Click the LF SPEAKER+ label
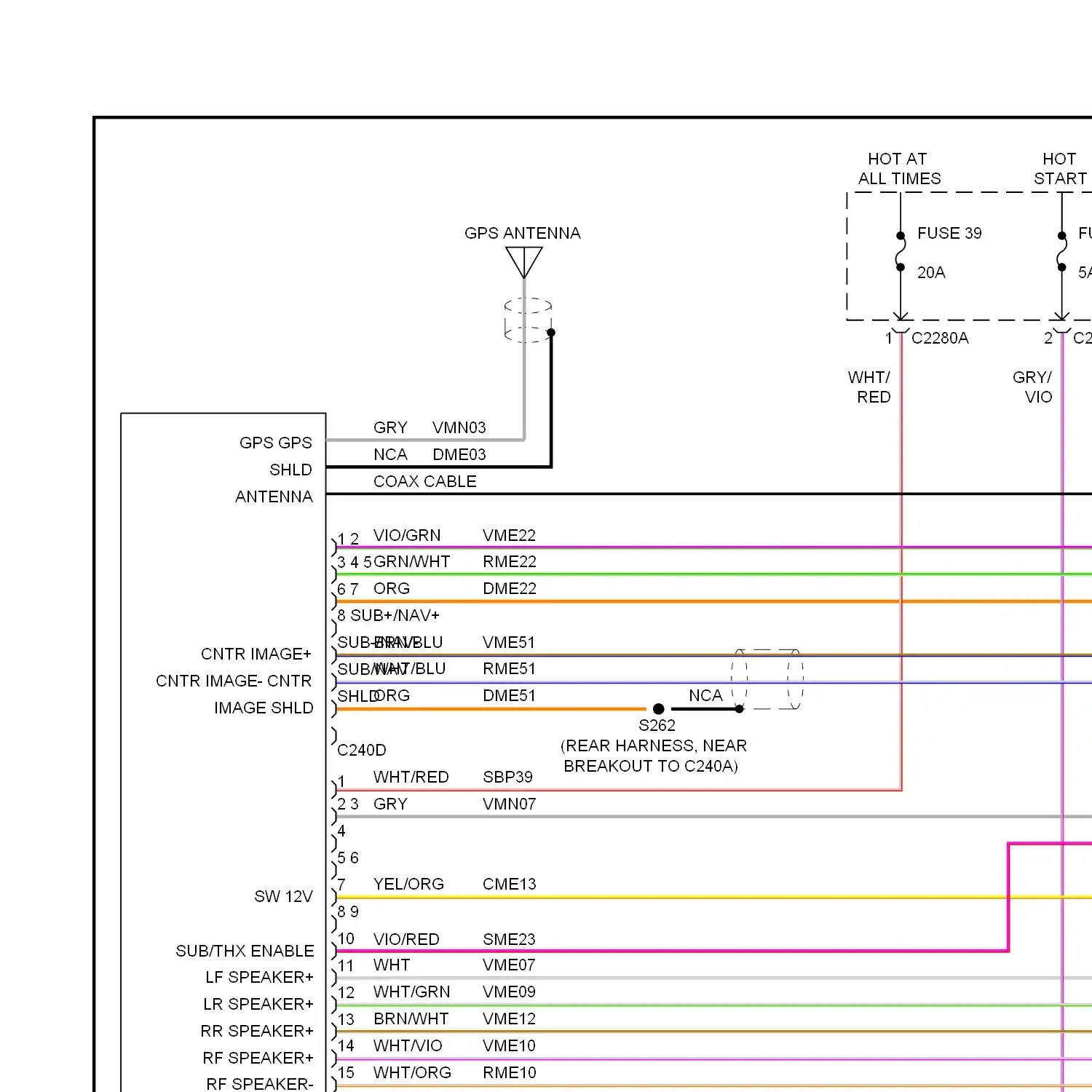1092x1092 pixels. [x=259, y=977]
